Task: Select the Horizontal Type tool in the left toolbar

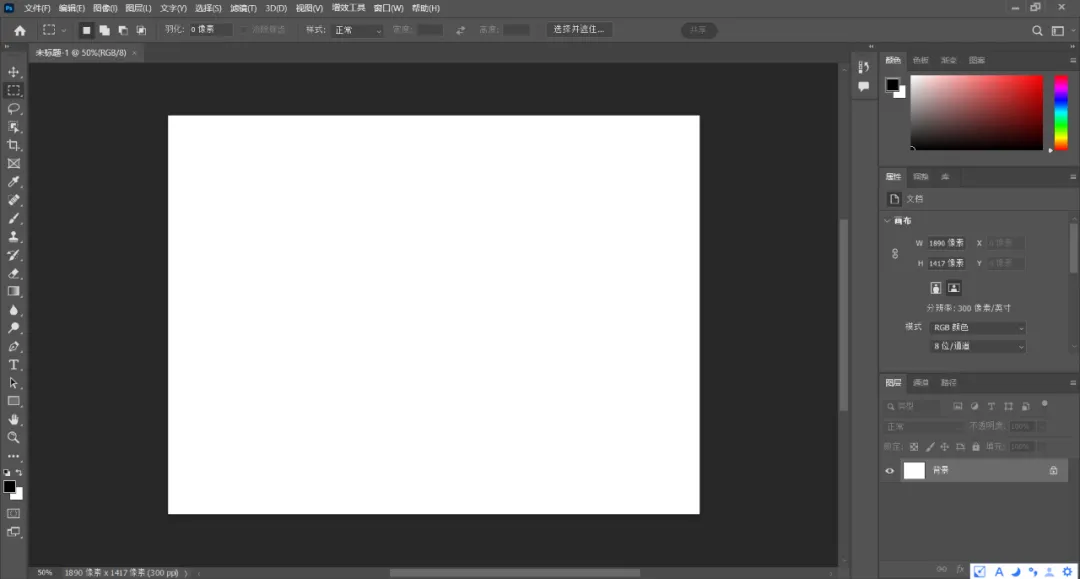Action: coord(13,365)
